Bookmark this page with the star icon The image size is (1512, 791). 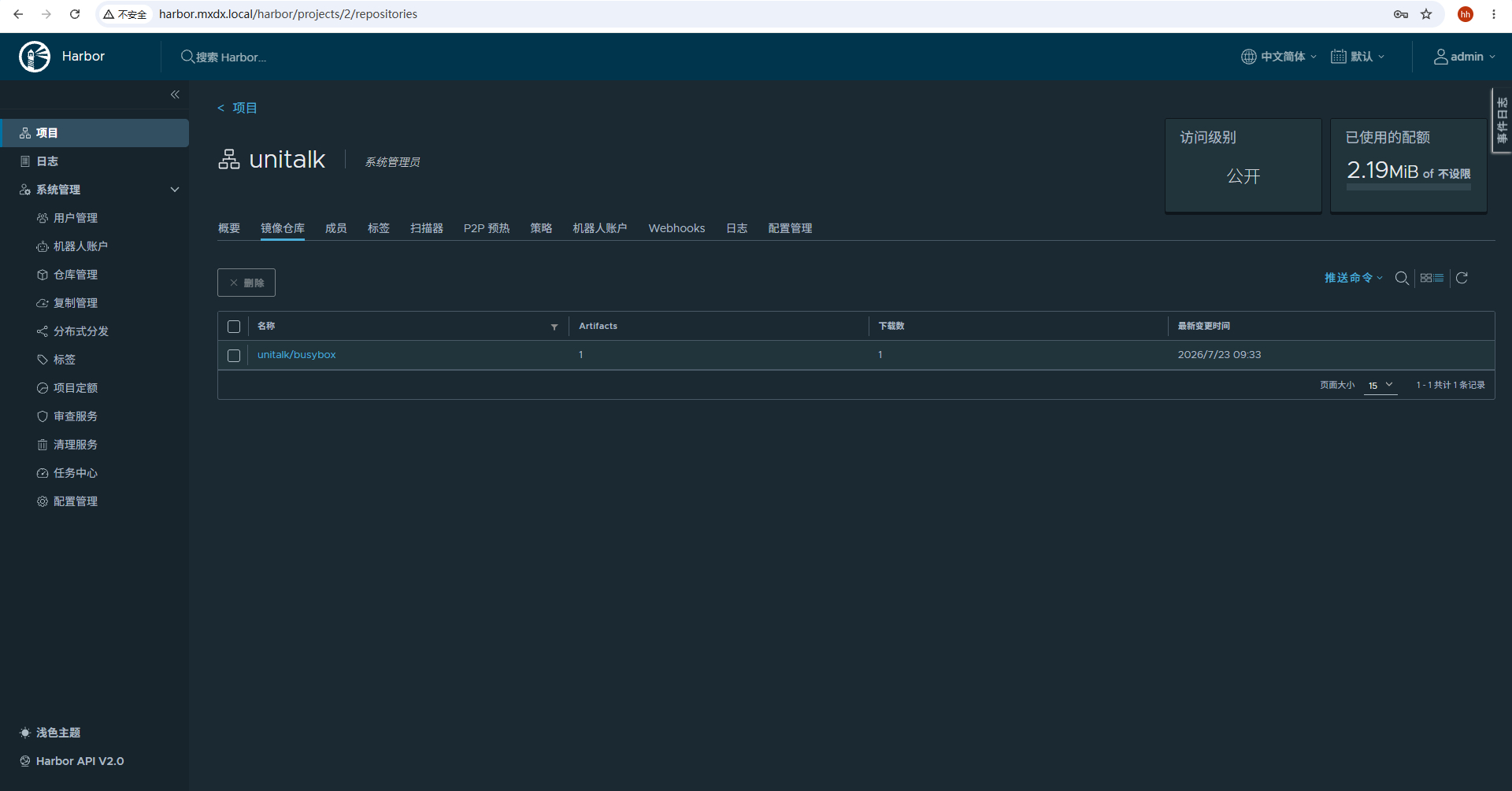pyautogui.click(x=1426, y=14)
